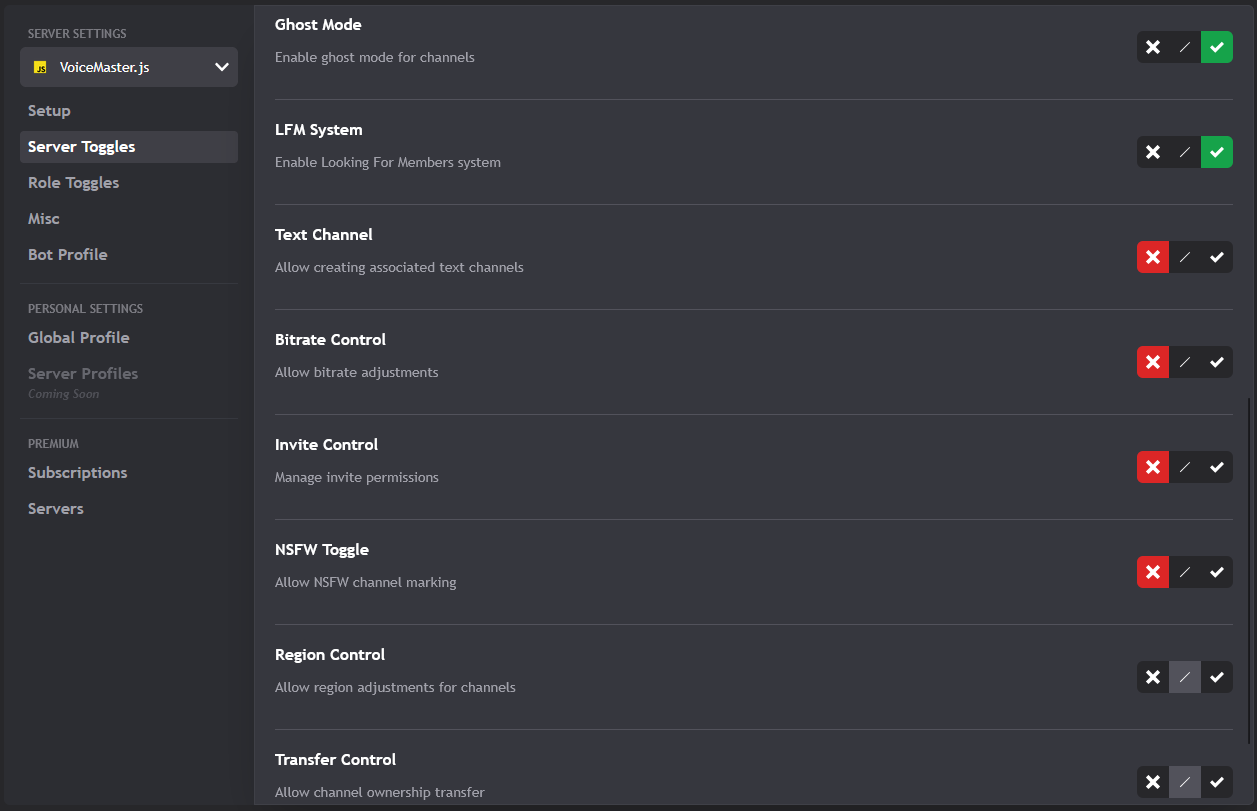Expand the bot selection chevron

pyautogui.click(x=221, y=67)
